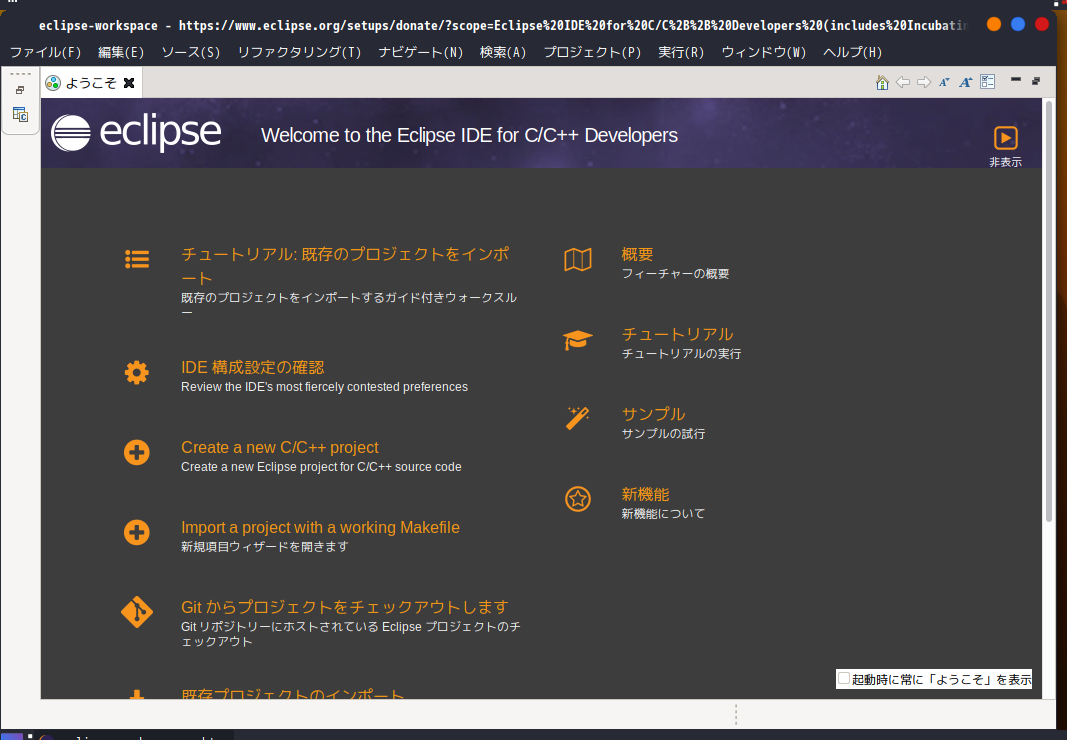This screenshot has width=1067, height=740.
Task: Open the サンプル link
Action: tap(653, 414)
